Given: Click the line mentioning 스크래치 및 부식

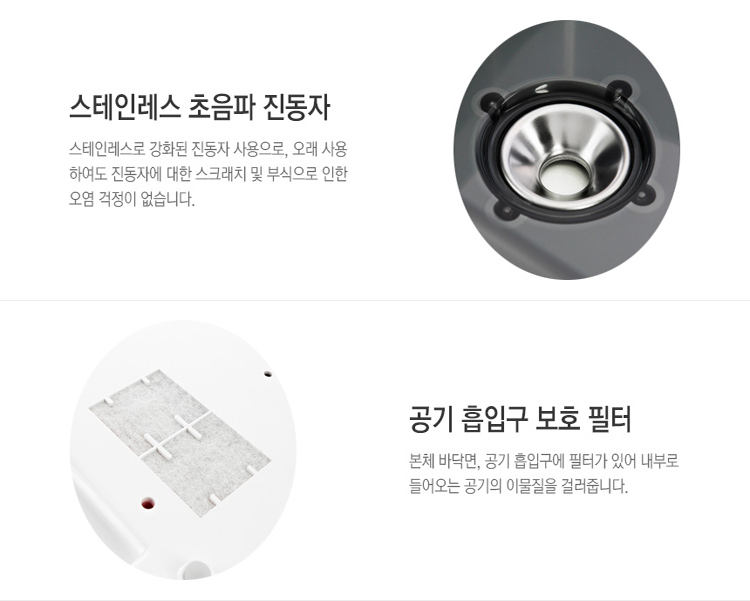Looking at the screenshot, I should pyautogui.click(x=208, y=174).
